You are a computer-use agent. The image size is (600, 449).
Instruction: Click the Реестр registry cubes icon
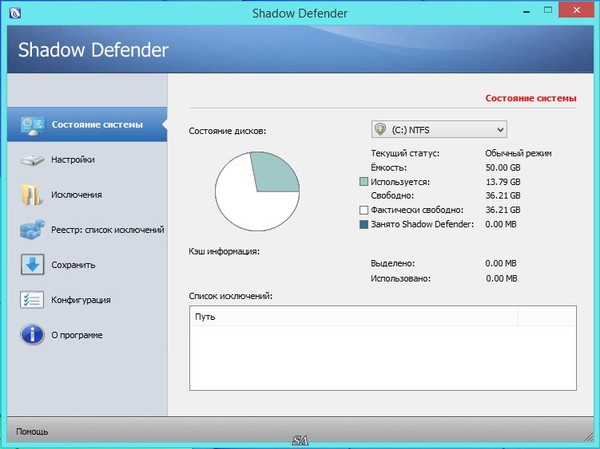[x=33, y=229]
